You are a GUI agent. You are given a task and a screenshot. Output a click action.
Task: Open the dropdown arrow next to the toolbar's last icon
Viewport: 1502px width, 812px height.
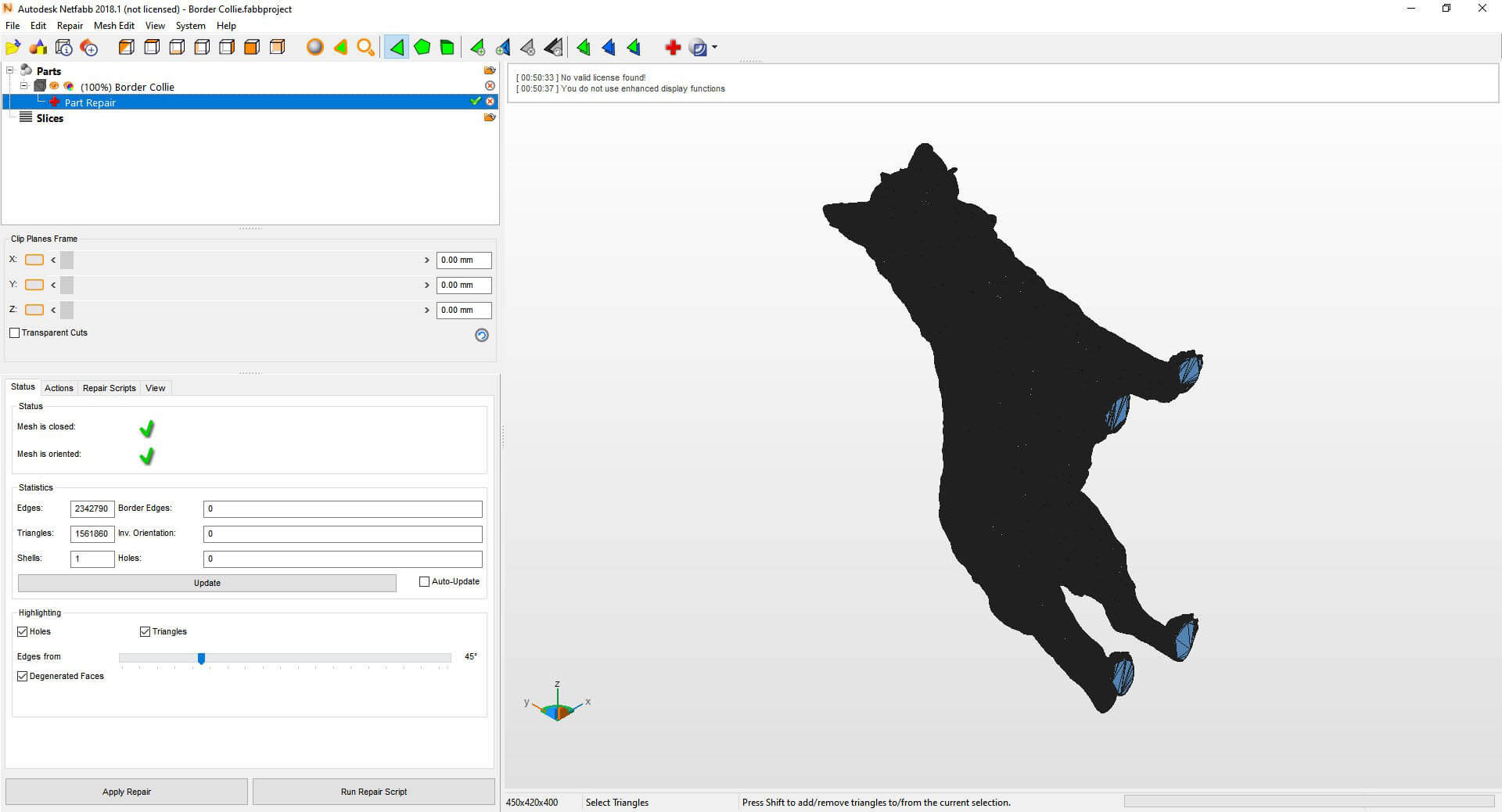(x=715, y=48)
